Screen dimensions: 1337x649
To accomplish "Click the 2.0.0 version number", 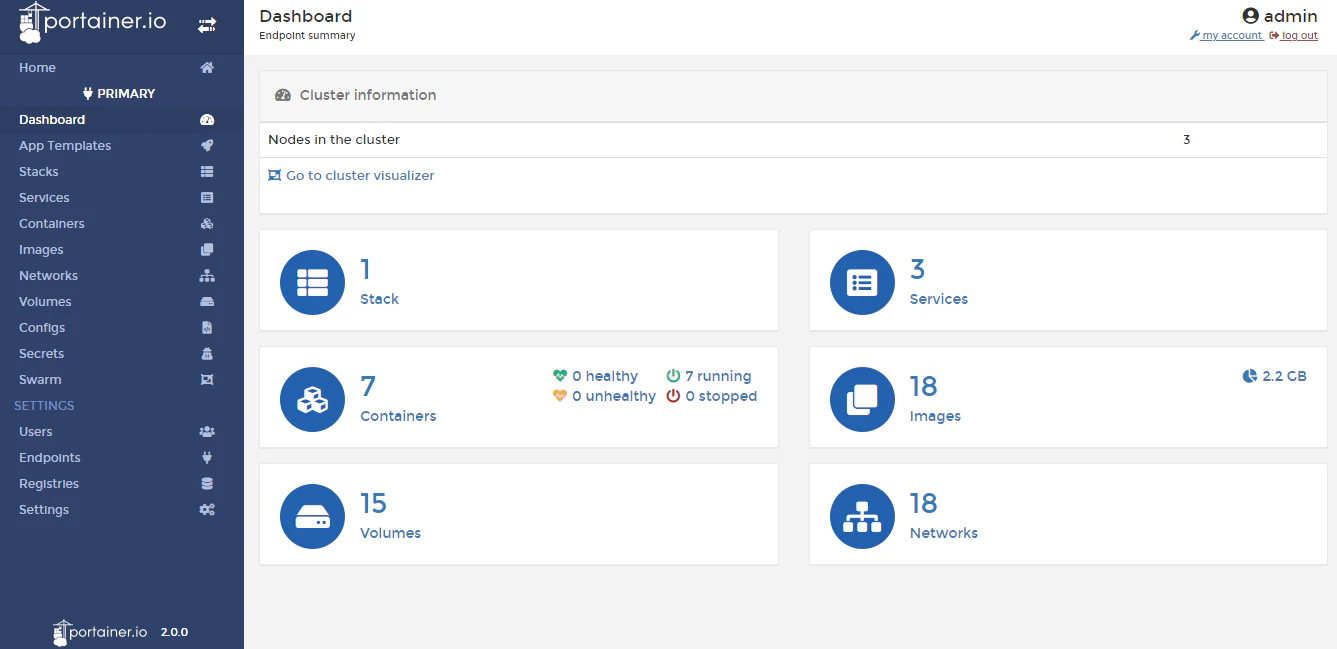I will 174,632.
